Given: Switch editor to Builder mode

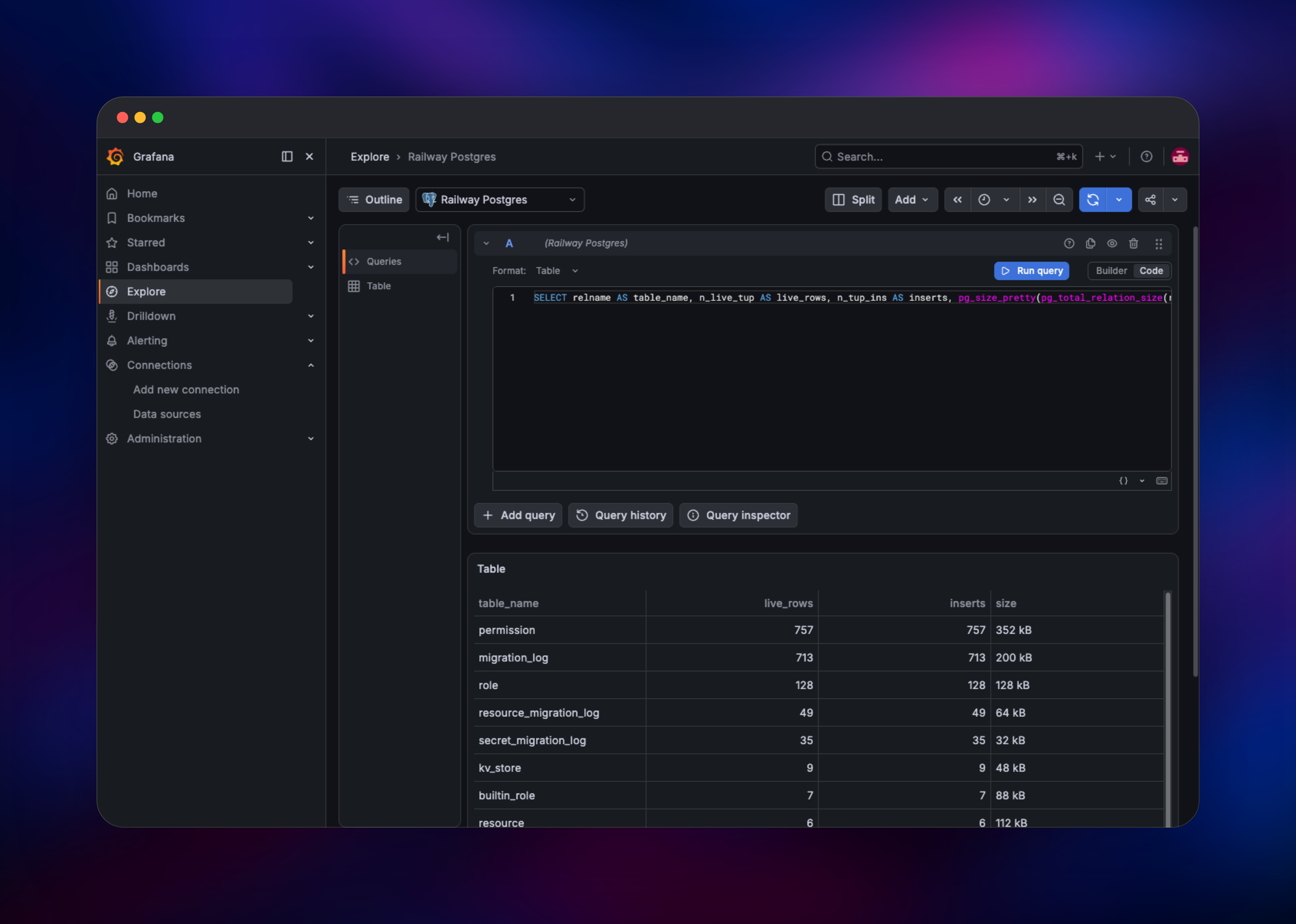Looking at the screenshot, I should click(1111, 271).
